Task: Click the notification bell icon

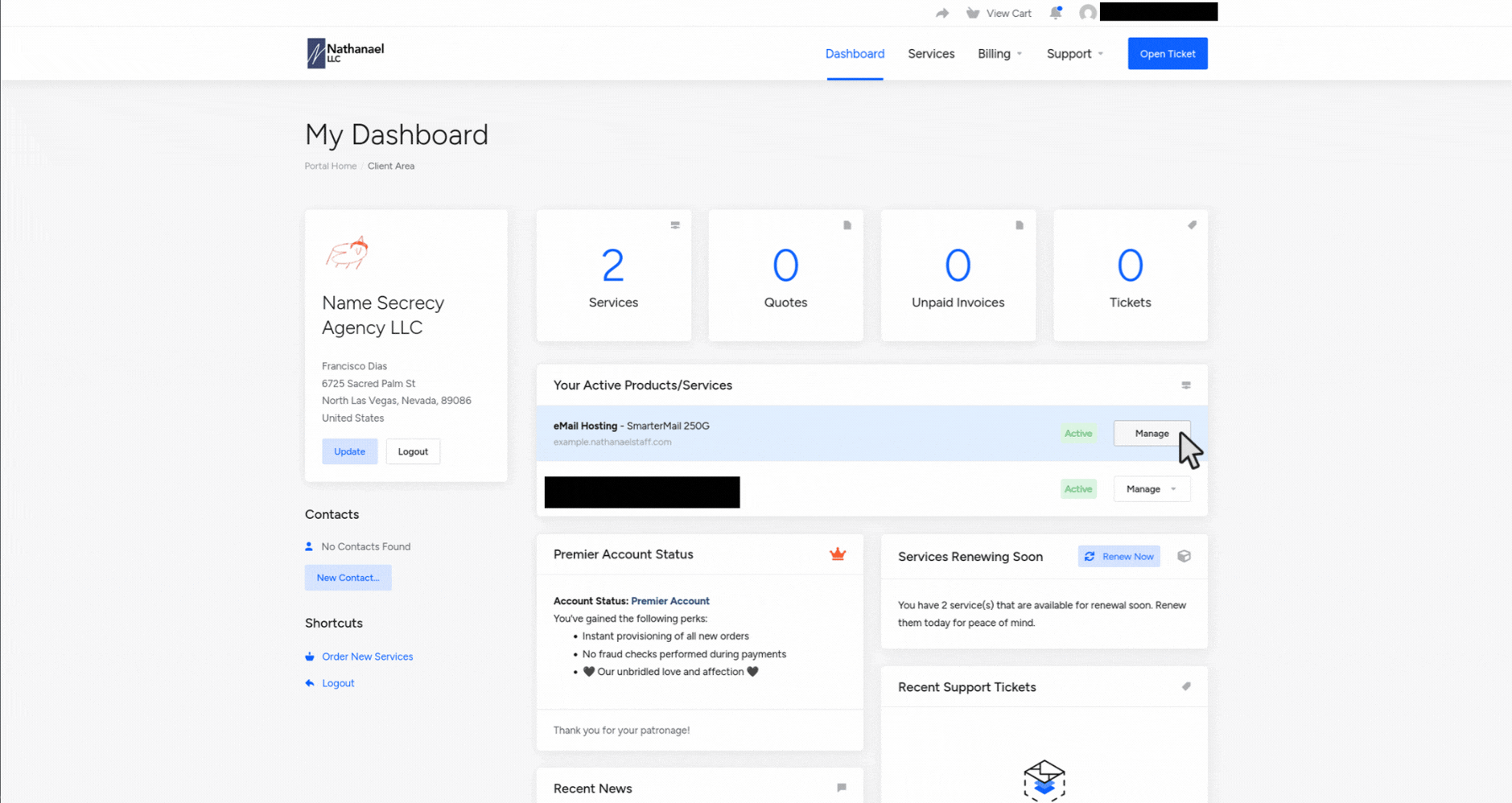Action: tap(1056, 13)
